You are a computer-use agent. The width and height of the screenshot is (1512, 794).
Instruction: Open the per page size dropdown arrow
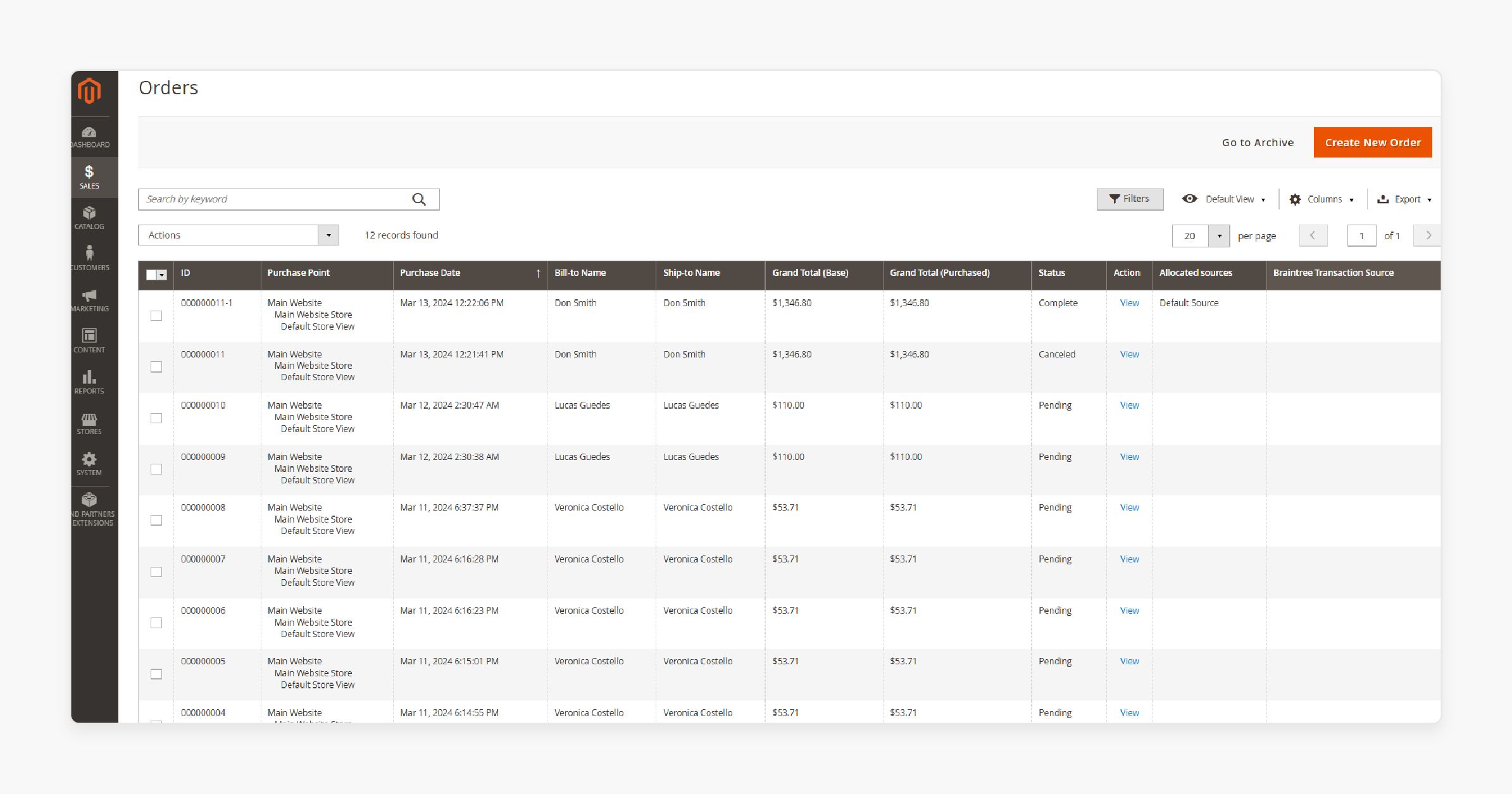[1219, 236]
